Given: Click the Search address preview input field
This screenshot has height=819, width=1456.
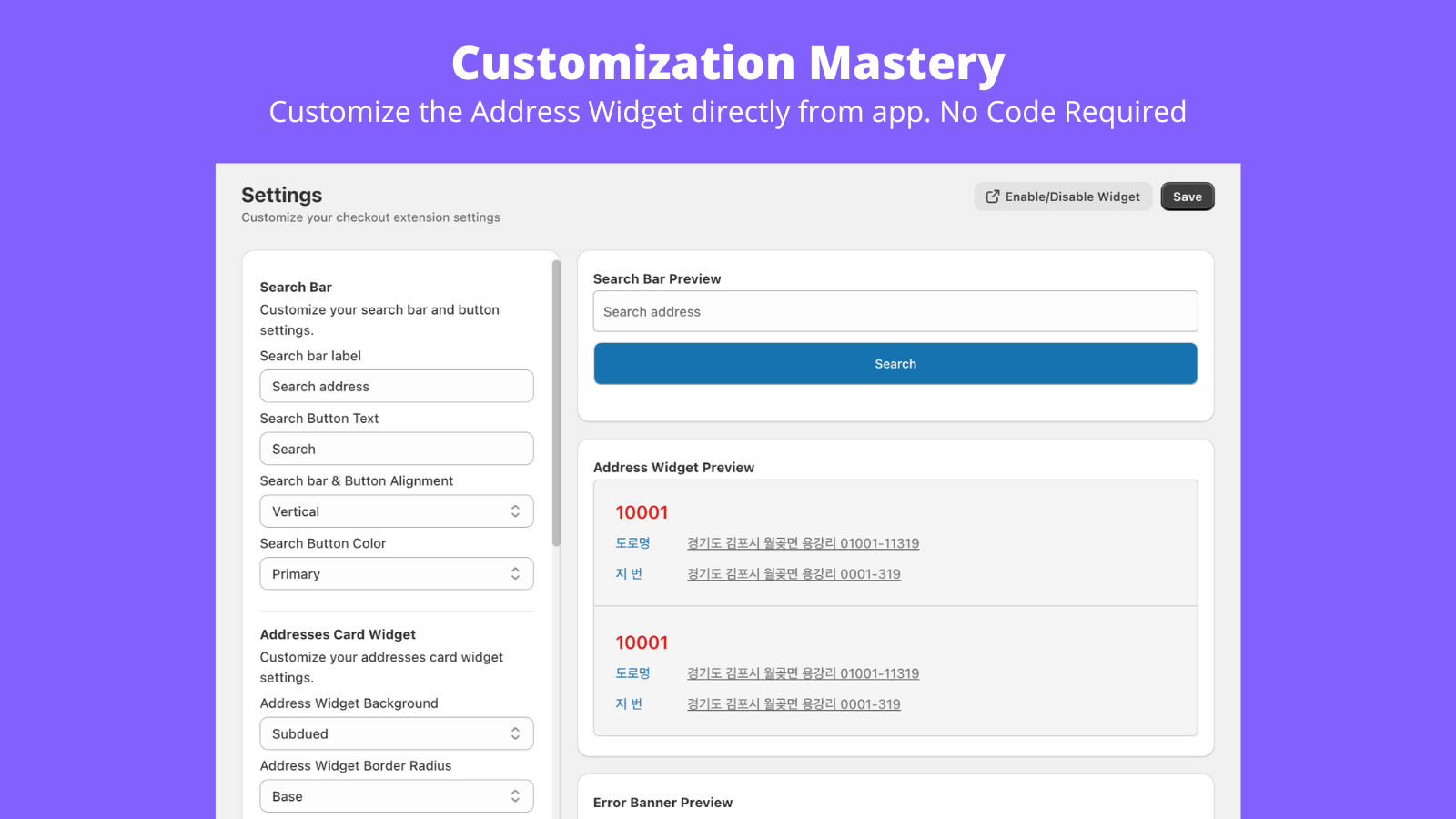Looking at the screenshot, I should [x=895, y=311].
